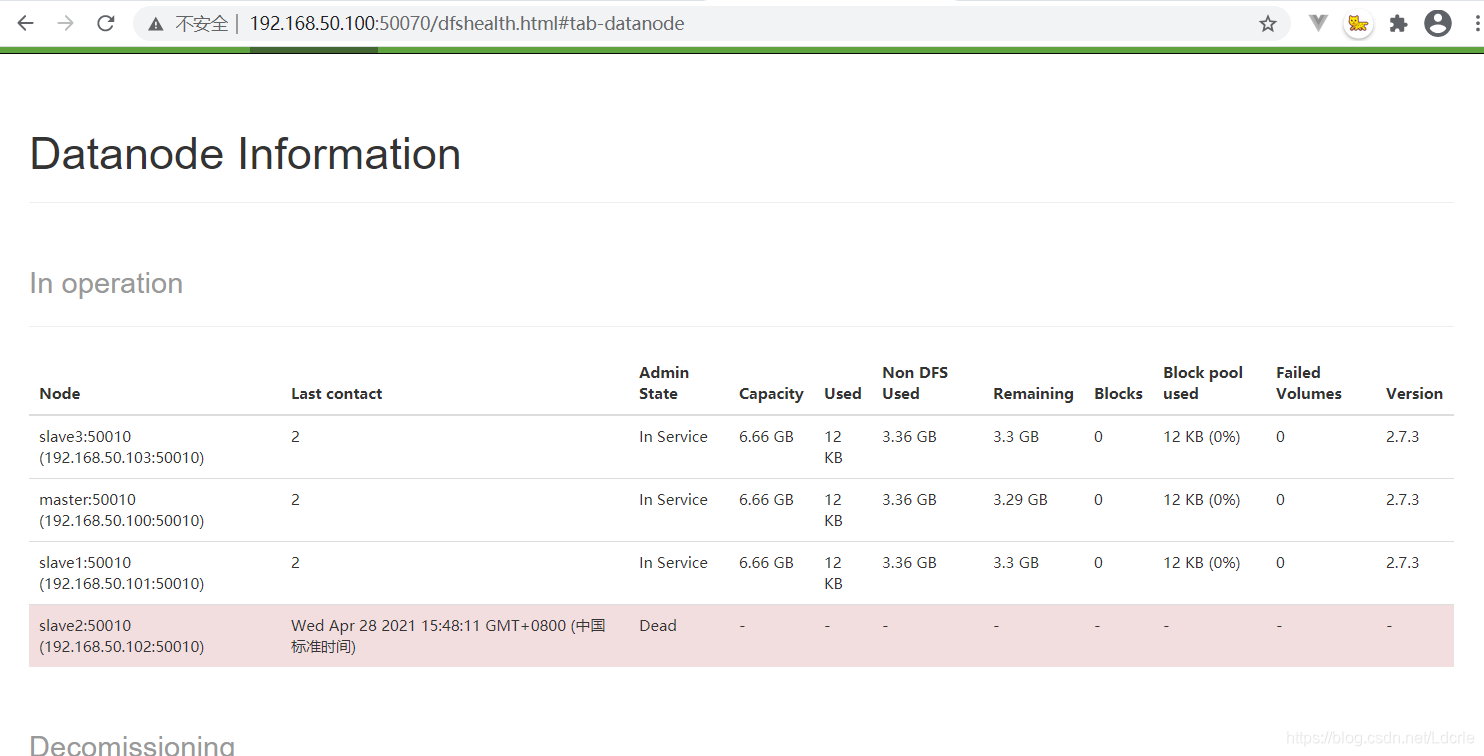Screen dimensions: 1484x756
Task: Bookmark this page with the star icon
Action: click(1268, 24)
